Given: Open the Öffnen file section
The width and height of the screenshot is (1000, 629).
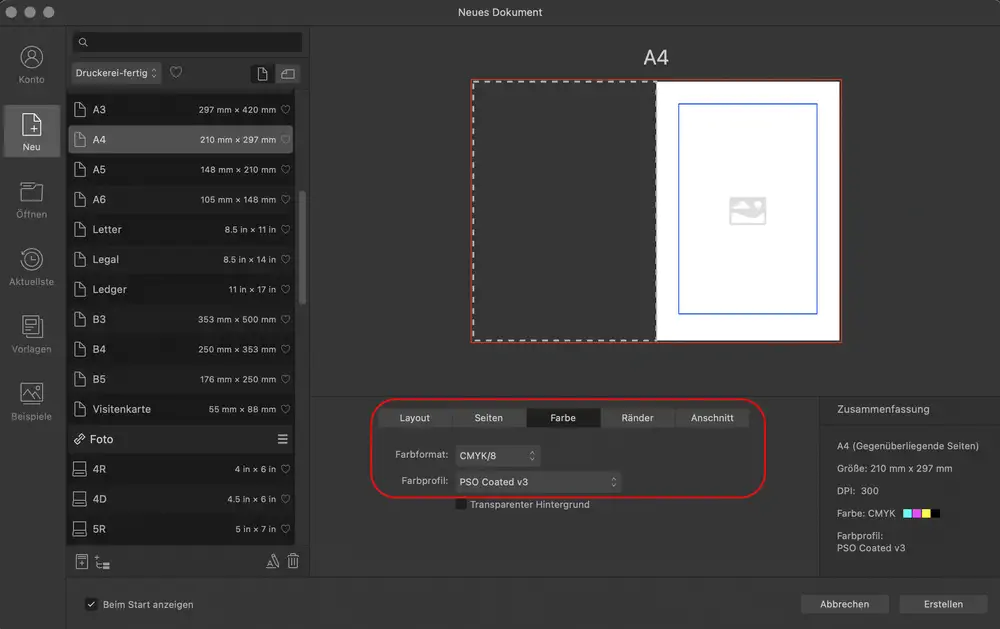Looking at the screenshot, I should [31, 200].
